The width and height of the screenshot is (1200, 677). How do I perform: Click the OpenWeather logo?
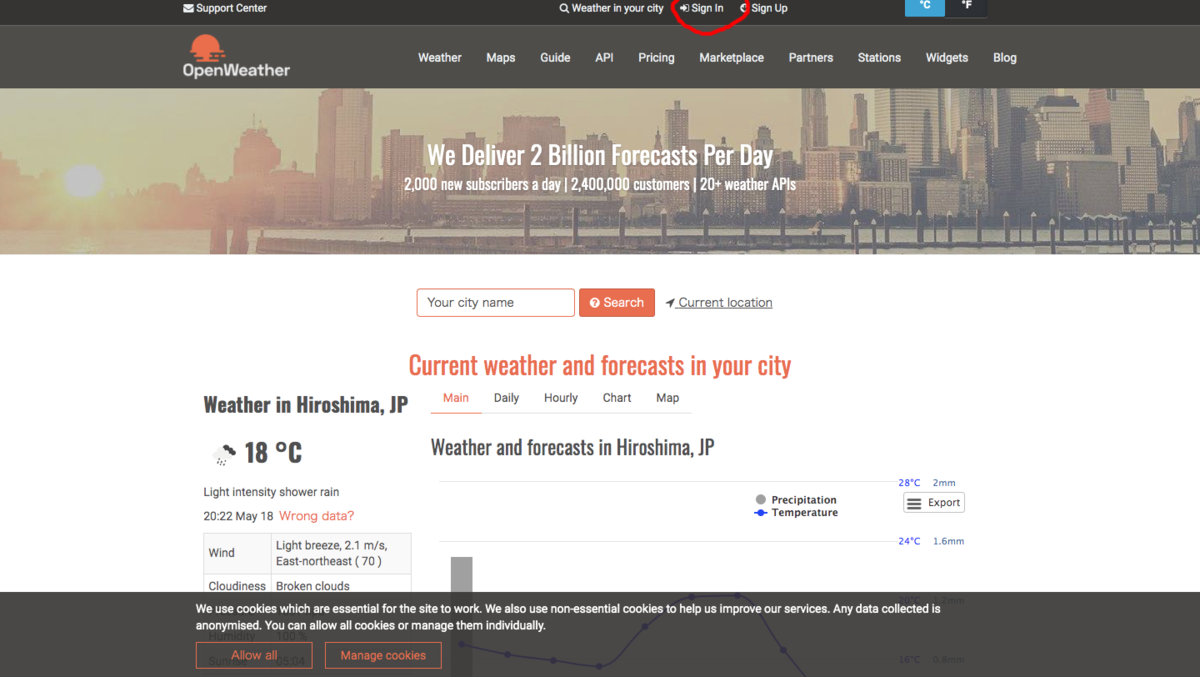click(236, 57)
